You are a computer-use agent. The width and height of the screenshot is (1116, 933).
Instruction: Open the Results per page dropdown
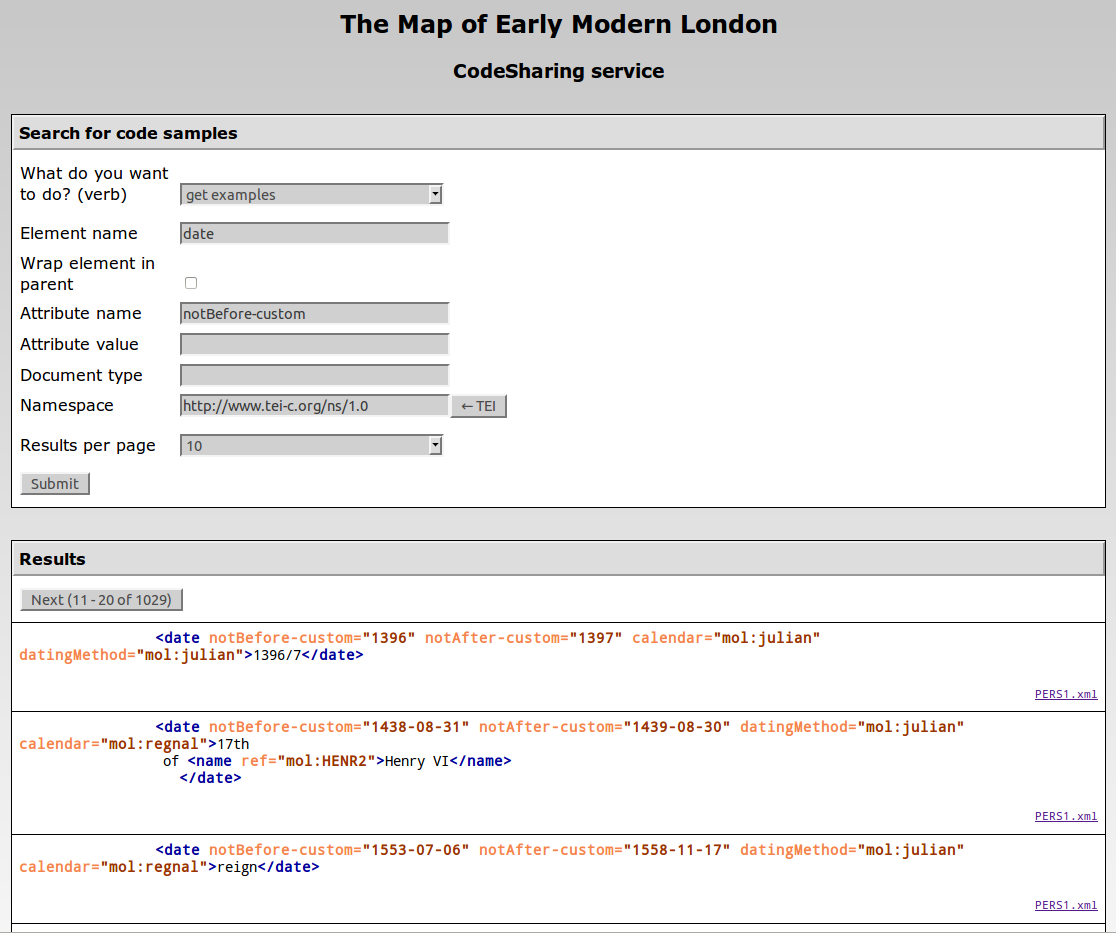point(311,446)
